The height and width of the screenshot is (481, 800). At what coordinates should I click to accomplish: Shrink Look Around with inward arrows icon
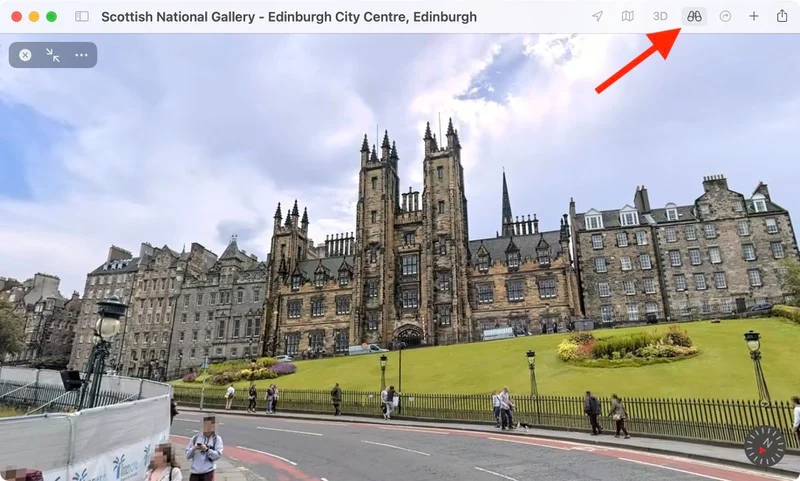[53, 55]
